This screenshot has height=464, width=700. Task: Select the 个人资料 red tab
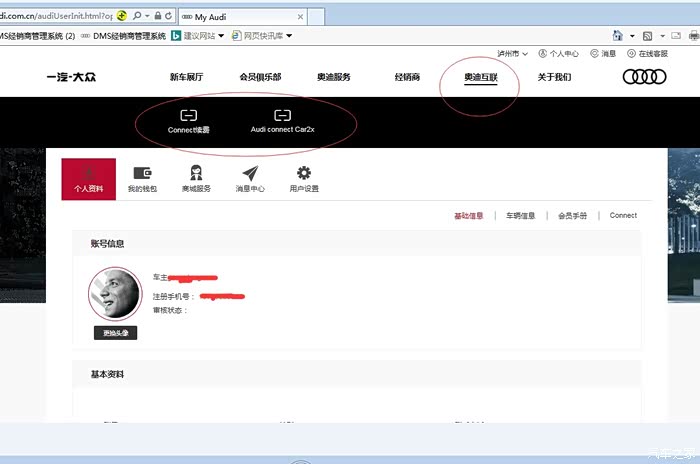tap(89, 179)
